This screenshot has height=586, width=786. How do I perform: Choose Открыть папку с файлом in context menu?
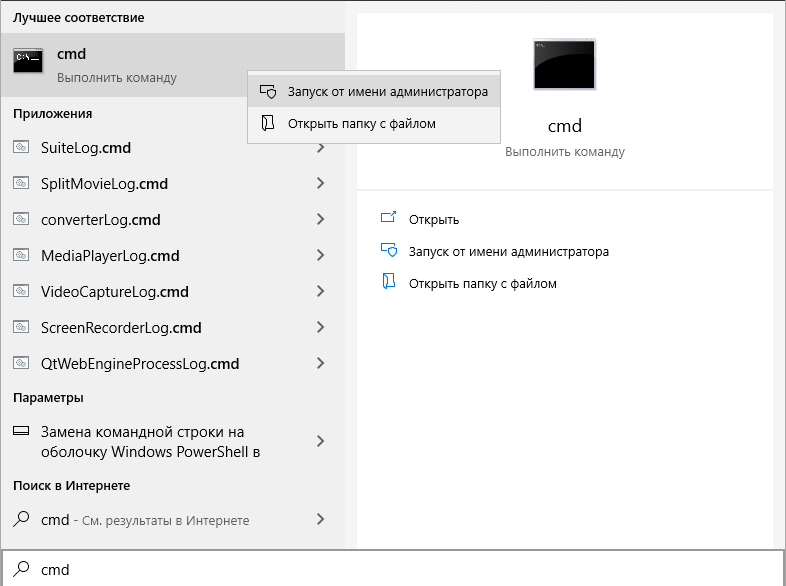click(374, 124)
